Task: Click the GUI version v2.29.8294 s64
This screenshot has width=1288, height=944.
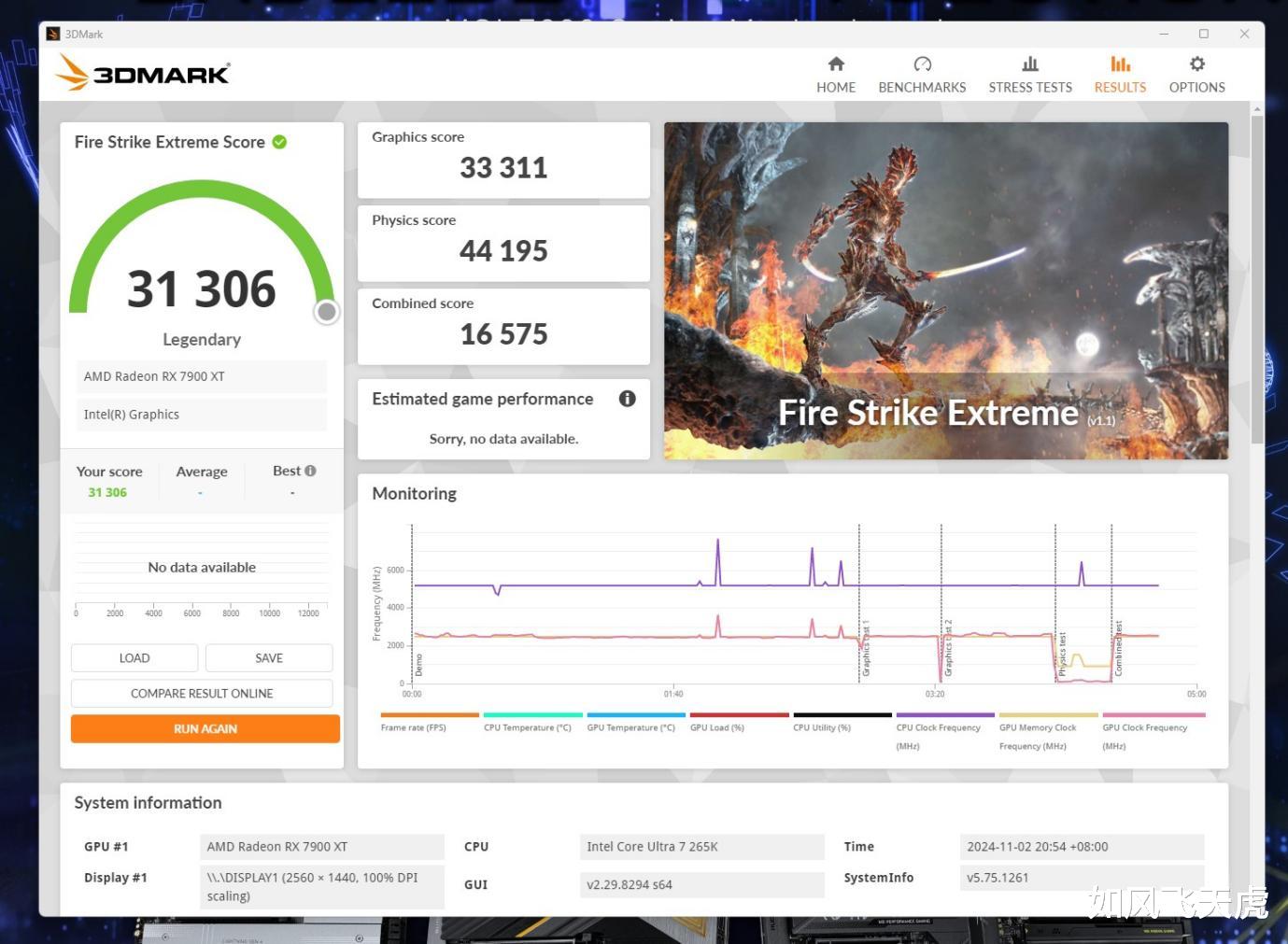Action: click(x=701, y=884)
